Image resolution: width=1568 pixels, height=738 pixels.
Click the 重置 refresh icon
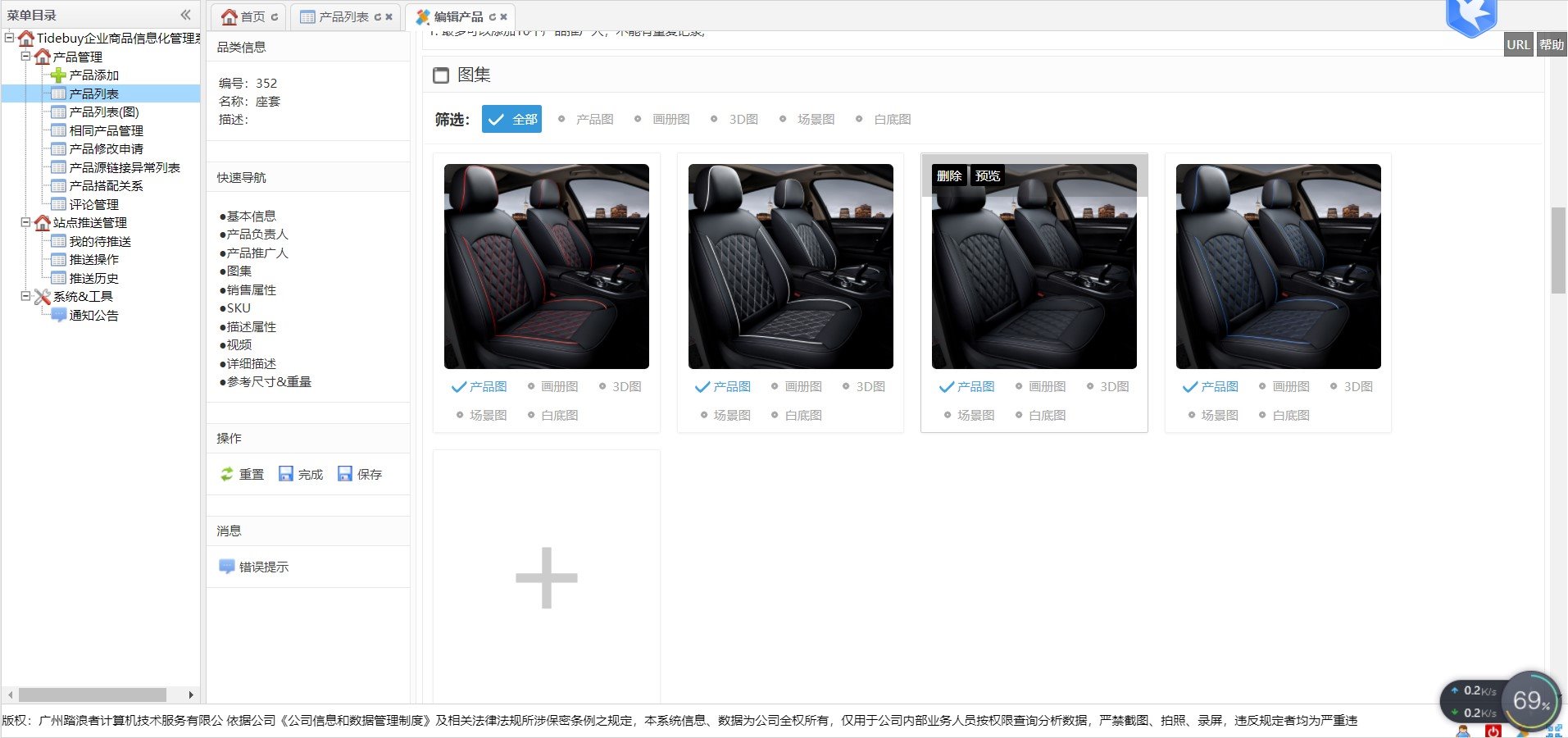point(227,474)
